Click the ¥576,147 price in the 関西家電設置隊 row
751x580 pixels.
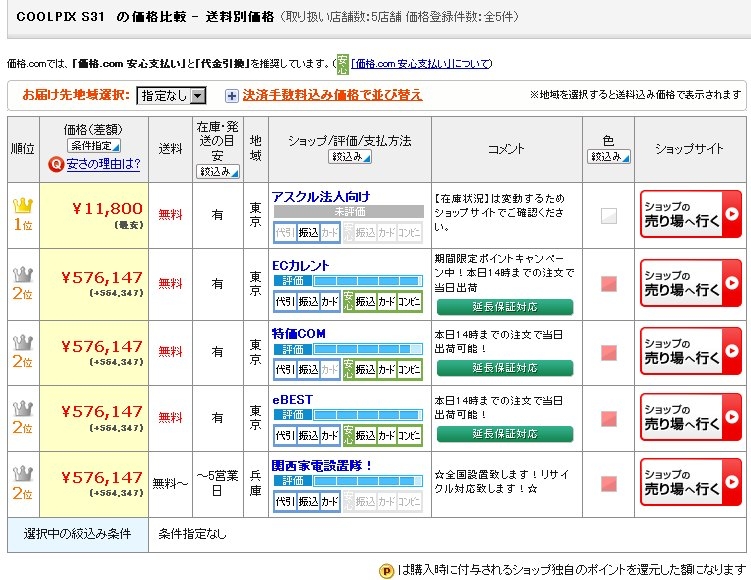pos(102,478)
